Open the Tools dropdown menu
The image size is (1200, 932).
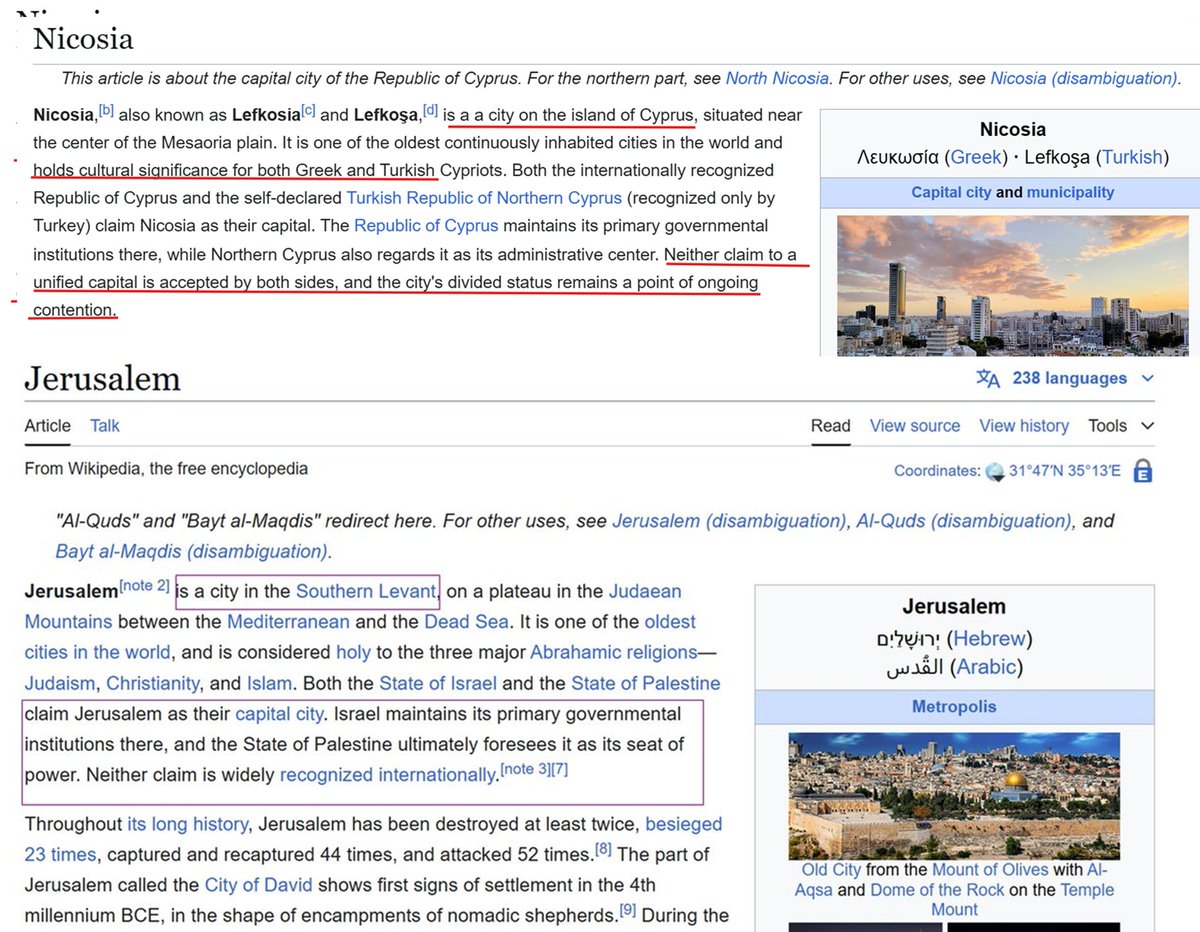tap(1121, 426)
